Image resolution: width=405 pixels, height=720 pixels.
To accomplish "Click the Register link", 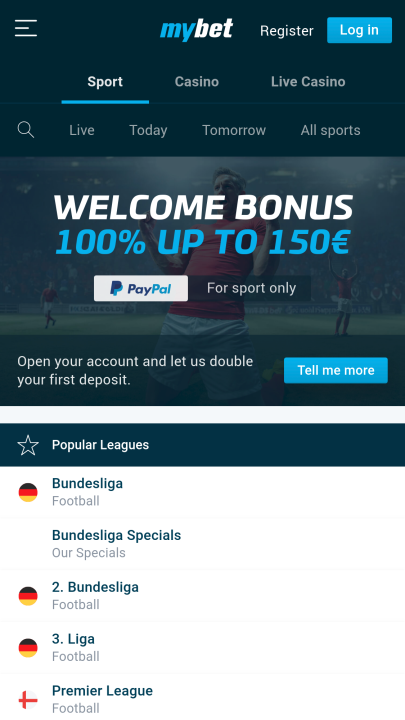I will 287,31.
